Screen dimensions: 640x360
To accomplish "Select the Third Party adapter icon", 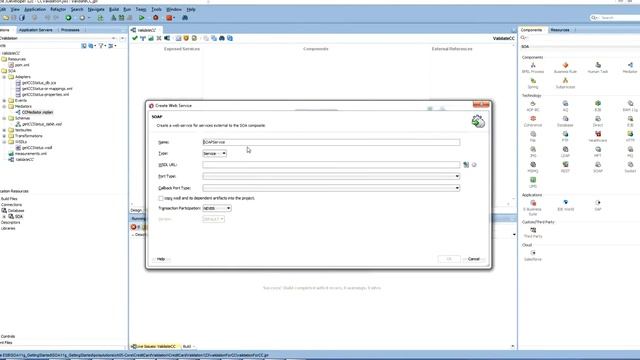I will click(x=533, y=230).
